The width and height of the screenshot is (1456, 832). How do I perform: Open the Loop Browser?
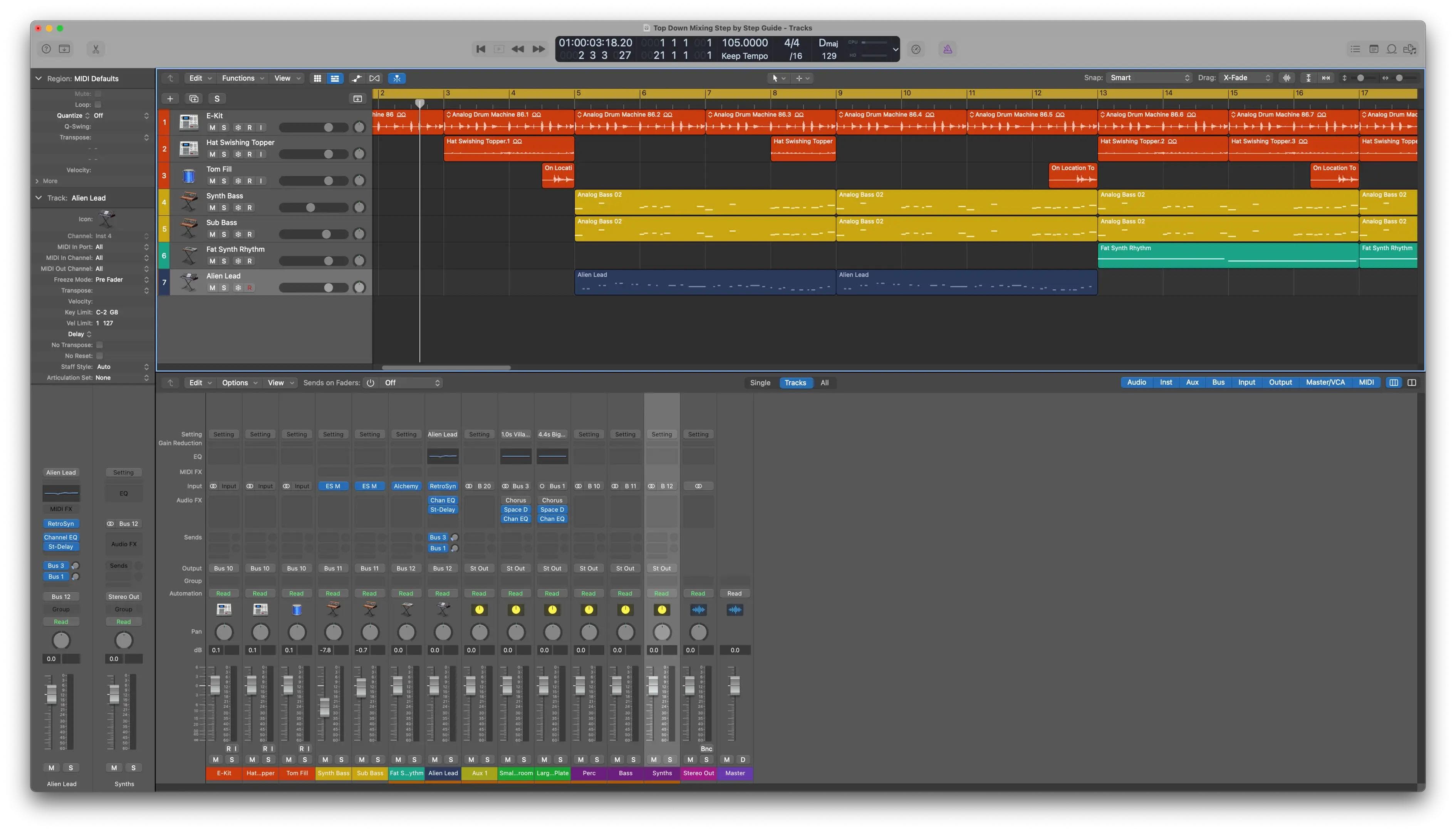coord(1391,49)
